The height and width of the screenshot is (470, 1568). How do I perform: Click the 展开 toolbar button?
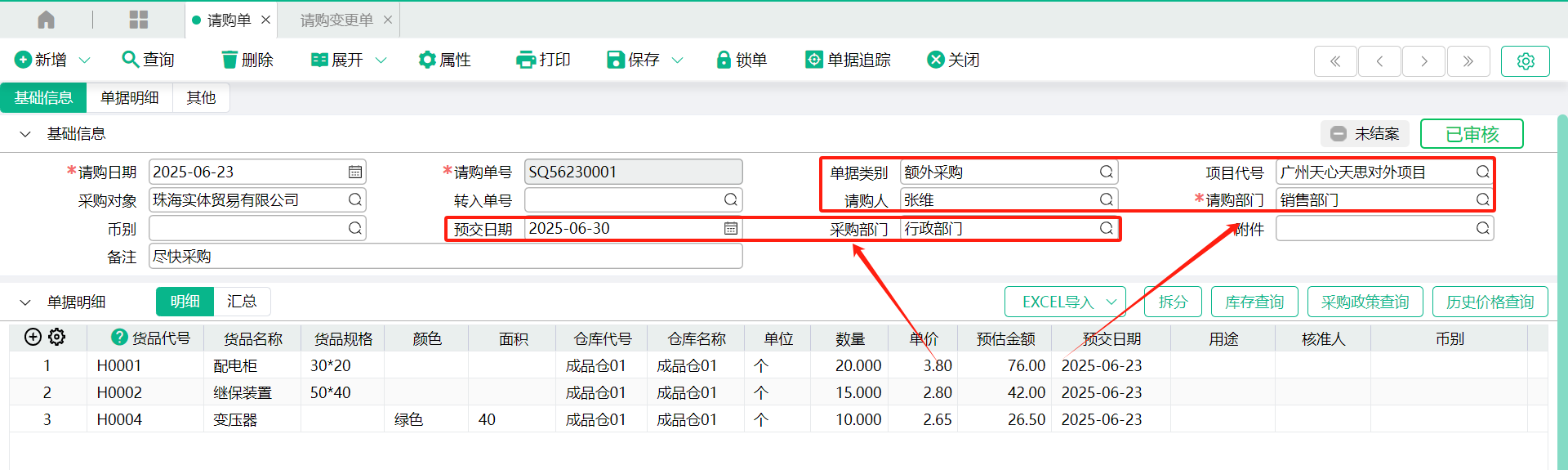(336, 60)
